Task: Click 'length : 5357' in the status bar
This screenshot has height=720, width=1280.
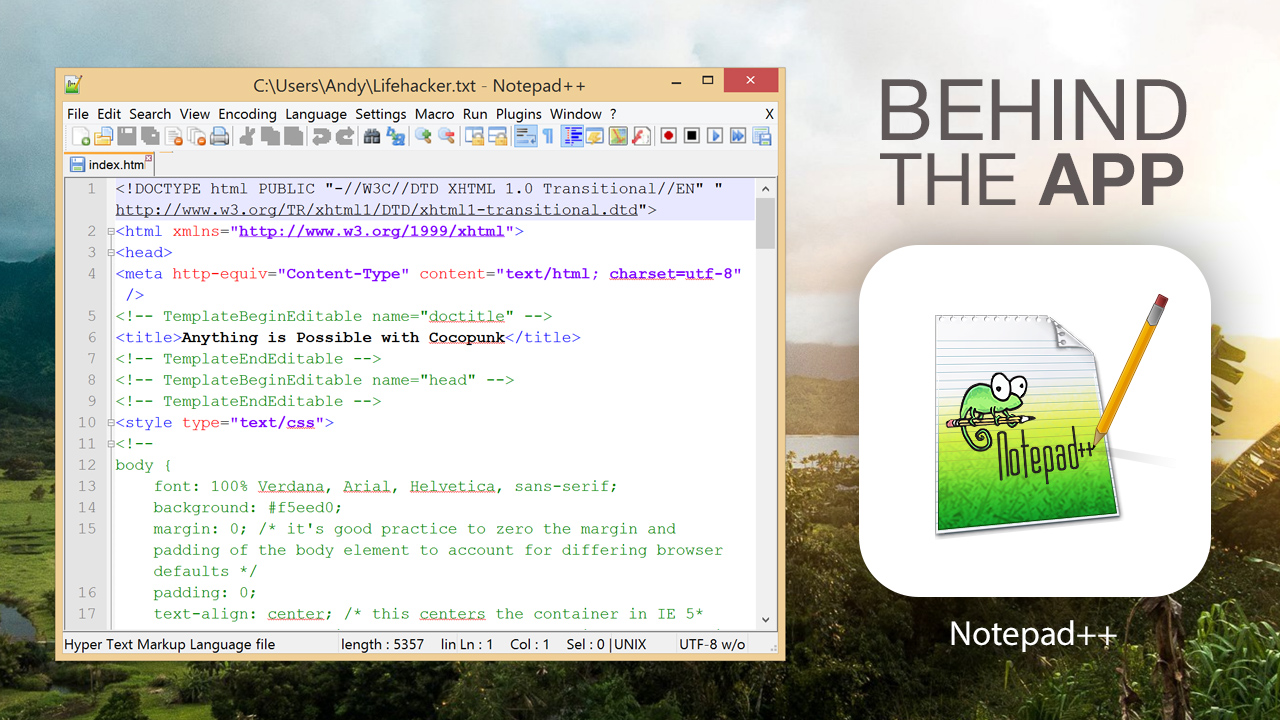Action: click(383, 645)
